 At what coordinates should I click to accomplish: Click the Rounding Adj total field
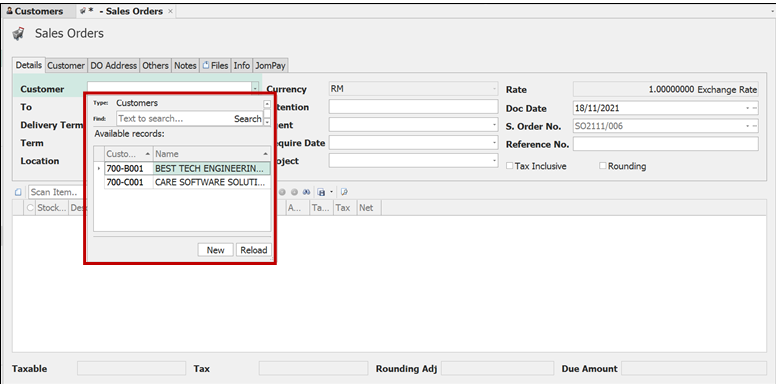click(497, 368)
